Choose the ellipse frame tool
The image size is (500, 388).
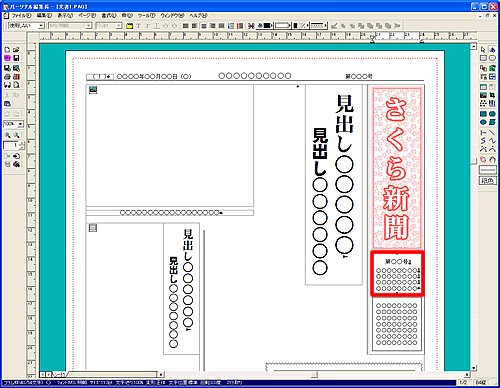coord(492,58)
